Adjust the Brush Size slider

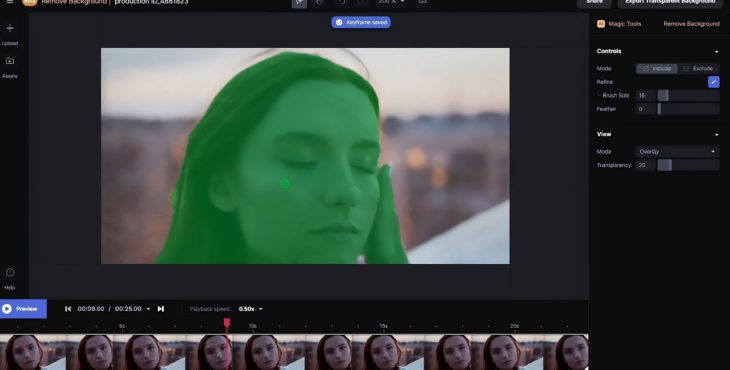(x=688, y=95)
